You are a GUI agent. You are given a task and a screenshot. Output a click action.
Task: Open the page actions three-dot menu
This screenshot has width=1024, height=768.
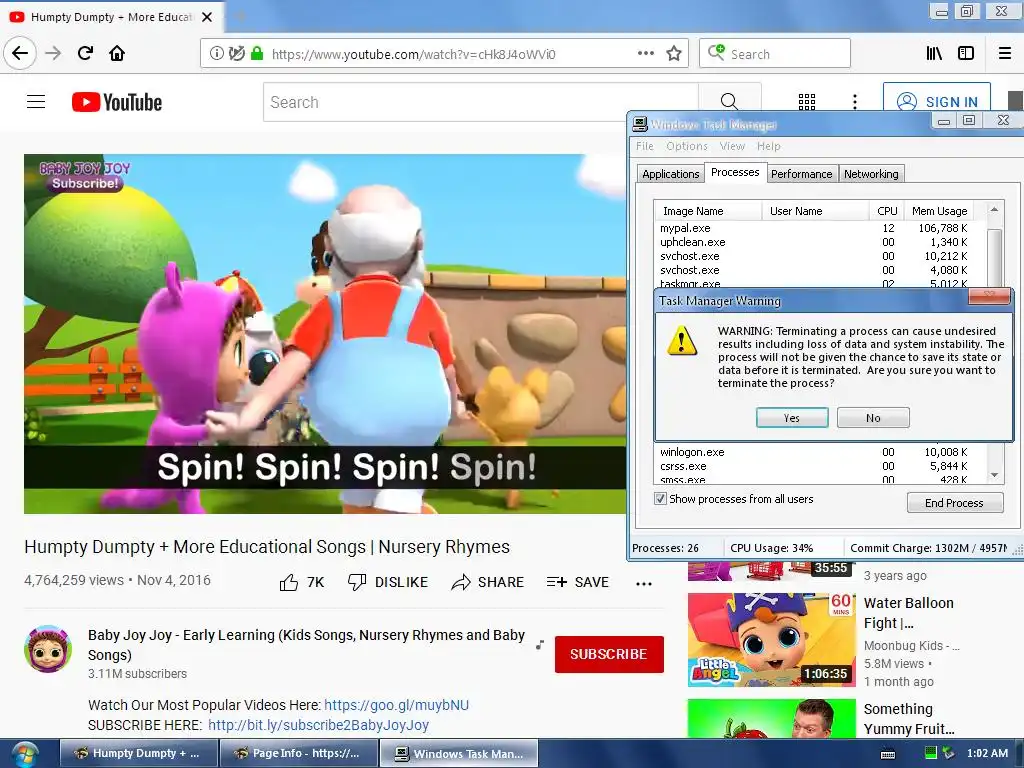click(645, 54)
